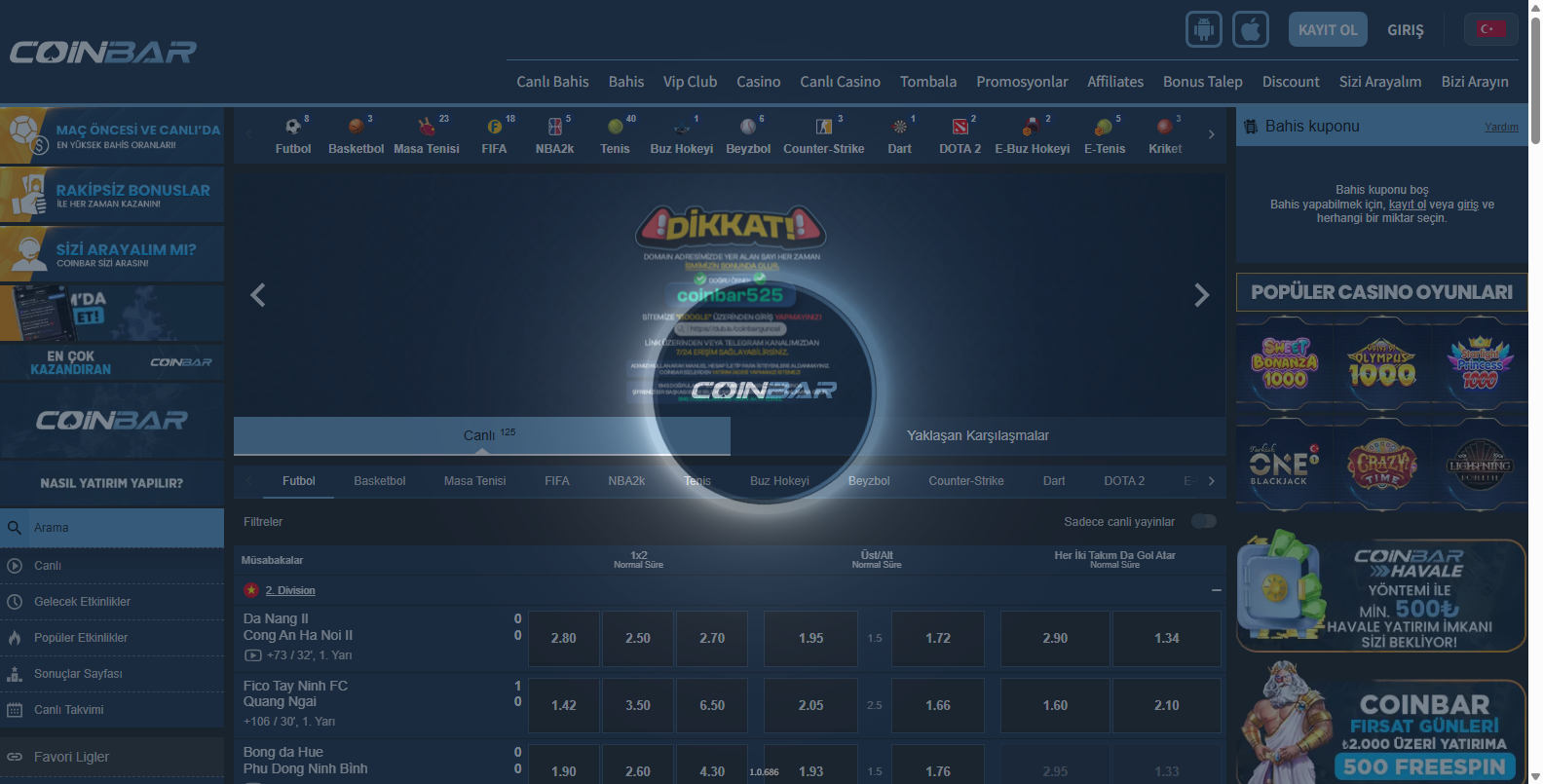Image resolution: width=1543 pixels, height=784 pixels.
Task: Advance the sport tabs row right
Action: coord(1211,481)
